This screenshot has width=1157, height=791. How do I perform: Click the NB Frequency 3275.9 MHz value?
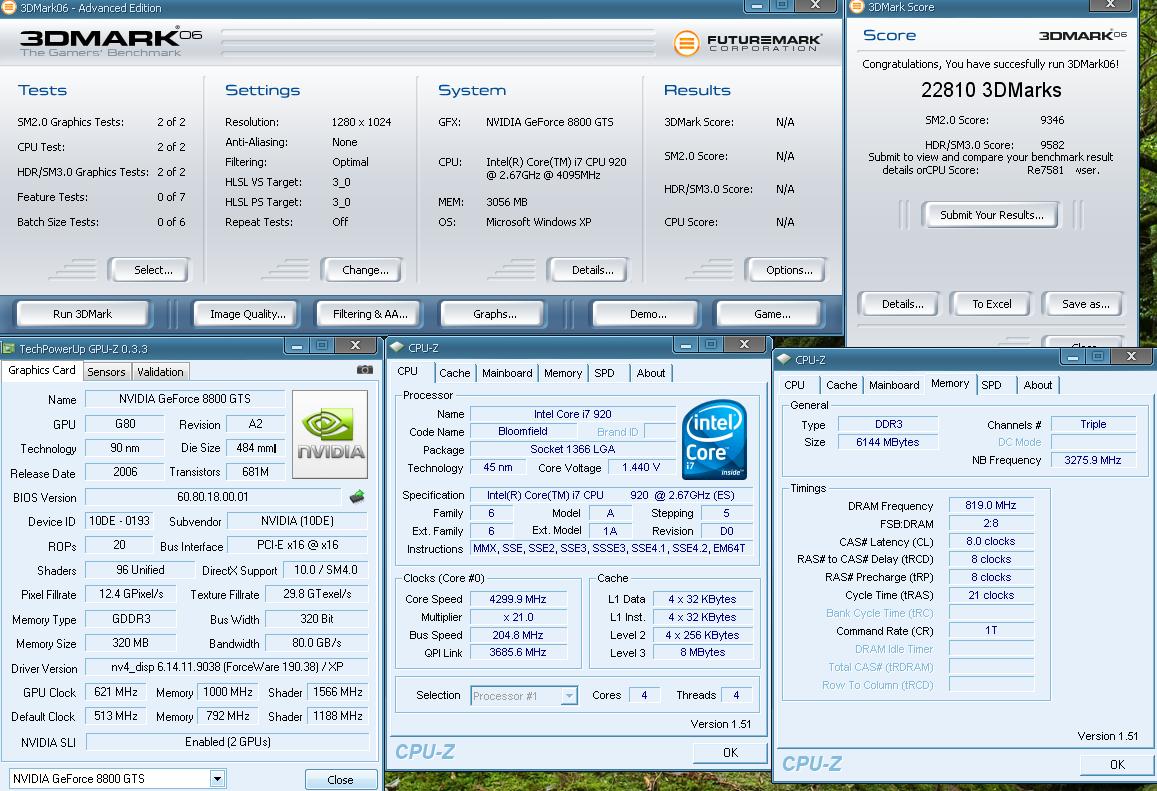tap(1093, 460)
